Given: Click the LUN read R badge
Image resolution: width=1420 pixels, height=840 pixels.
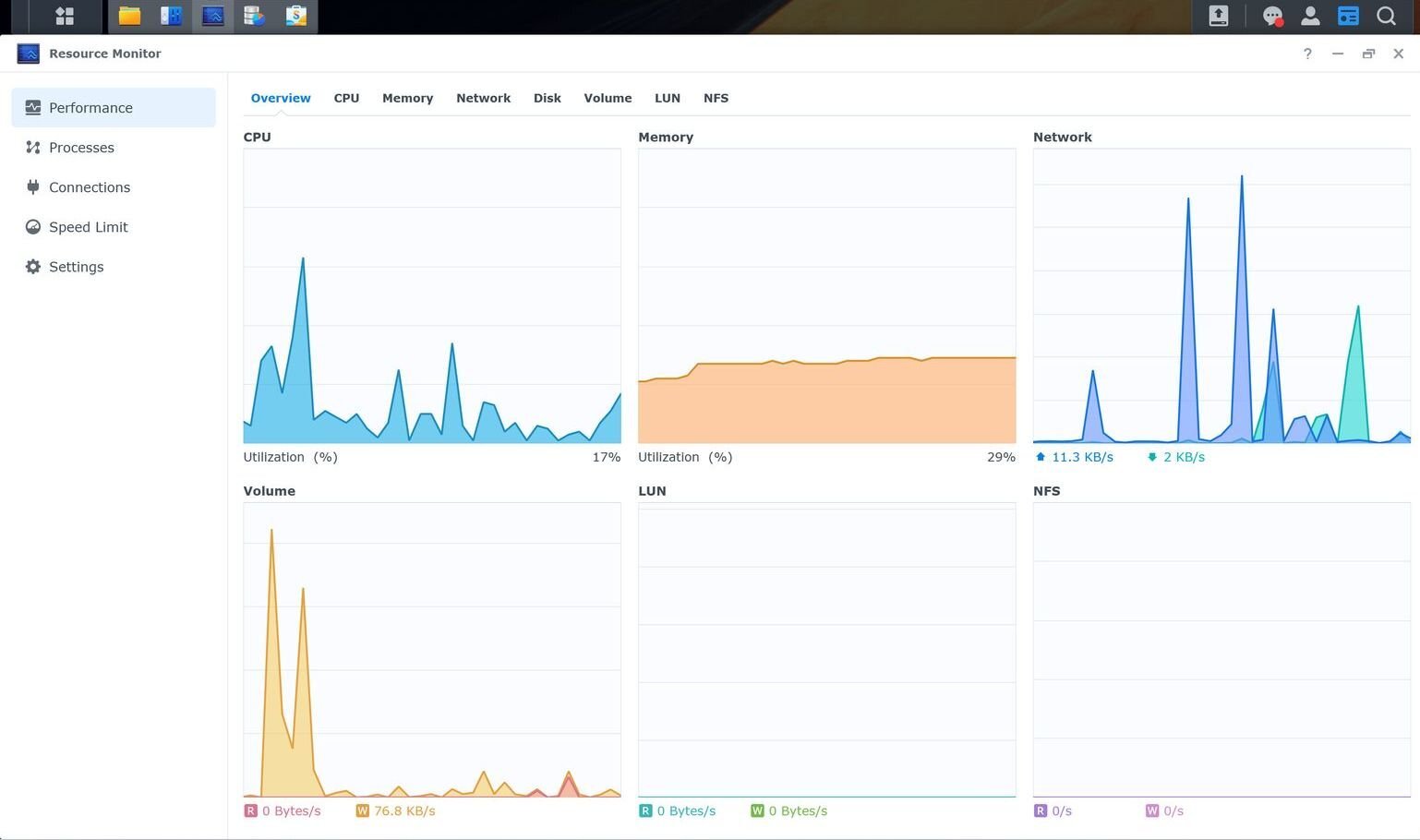Looking at the screenshot, I should pyautogui.click(x=645, y=810).
